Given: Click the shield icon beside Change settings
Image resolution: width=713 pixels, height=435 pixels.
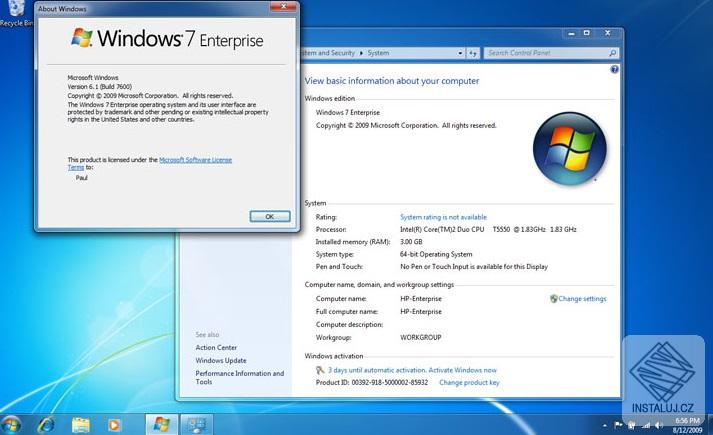Looking at the screenshot, I should [x=553, y=299].
